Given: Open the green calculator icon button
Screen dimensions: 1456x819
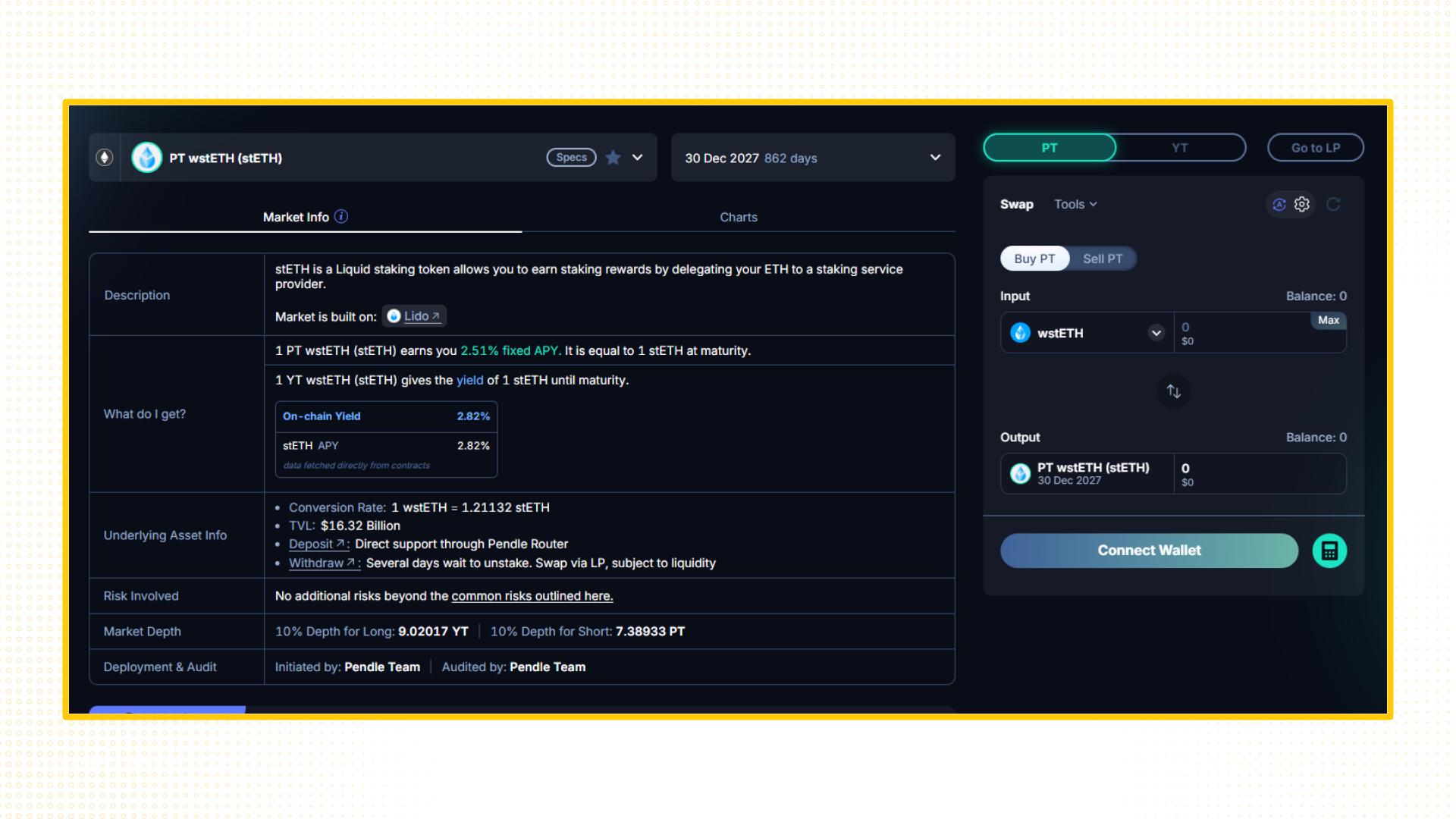Looking at the screenshot, I should (x=1329, y=551).
